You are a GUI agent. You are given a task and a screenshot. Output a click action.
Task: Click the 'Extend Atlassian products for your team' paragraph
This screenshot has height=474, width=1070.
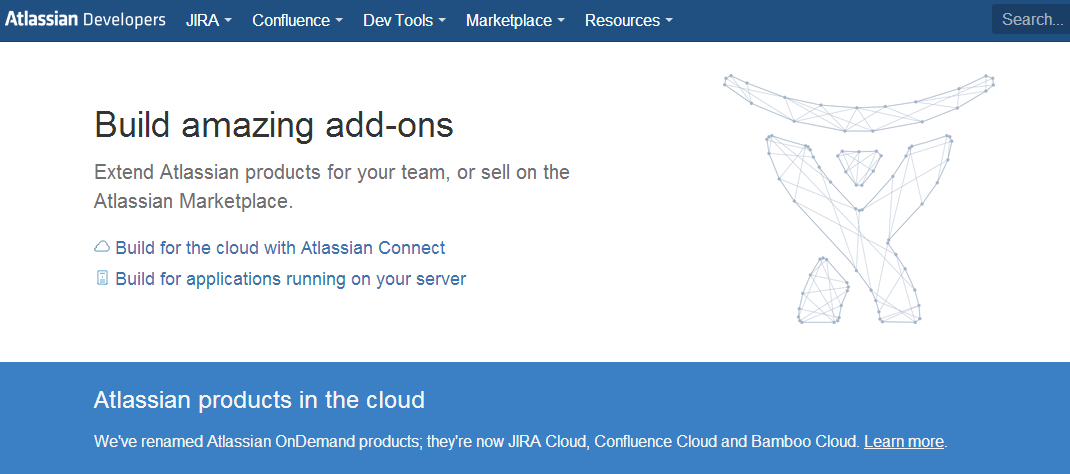coord(332,186)
